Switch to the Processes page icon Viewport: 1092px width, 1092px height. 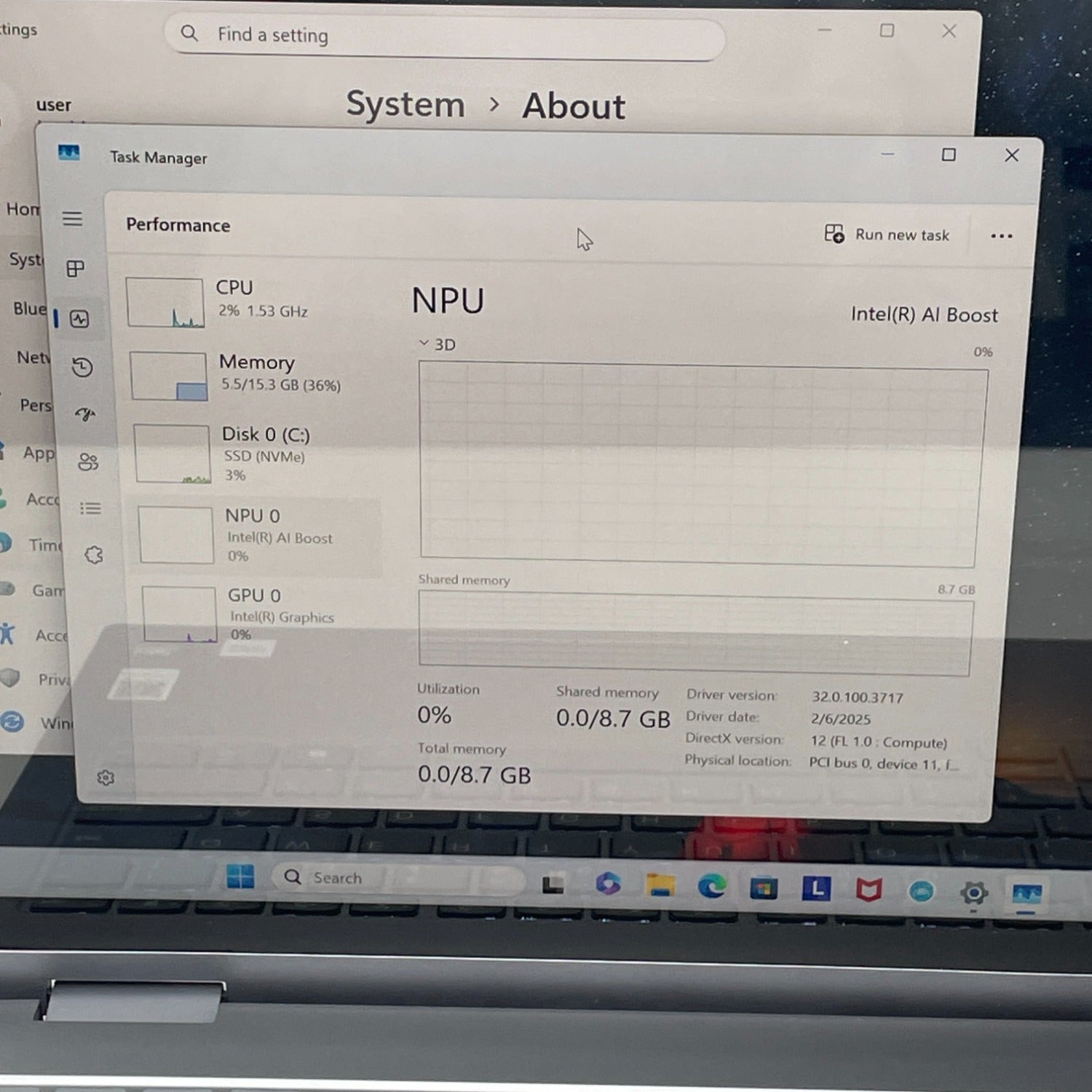point(75,269)
